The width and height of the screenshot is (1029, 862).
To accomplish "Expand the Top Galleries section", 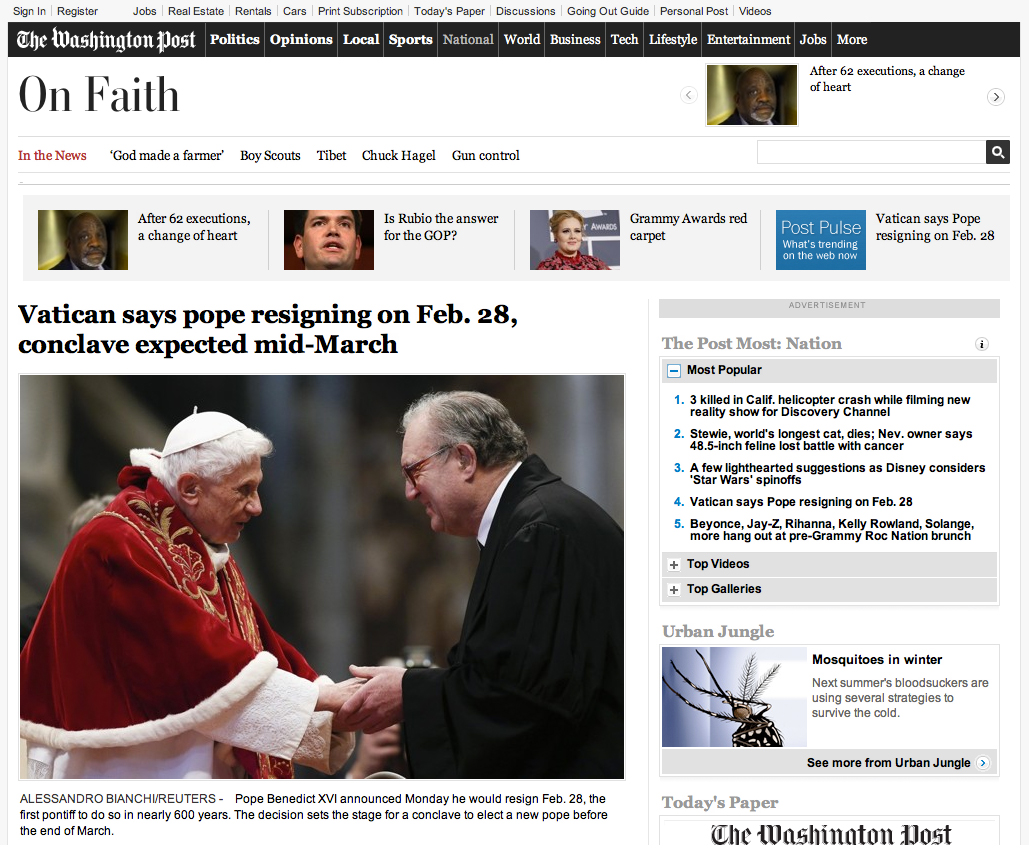I will click(674, 590).
